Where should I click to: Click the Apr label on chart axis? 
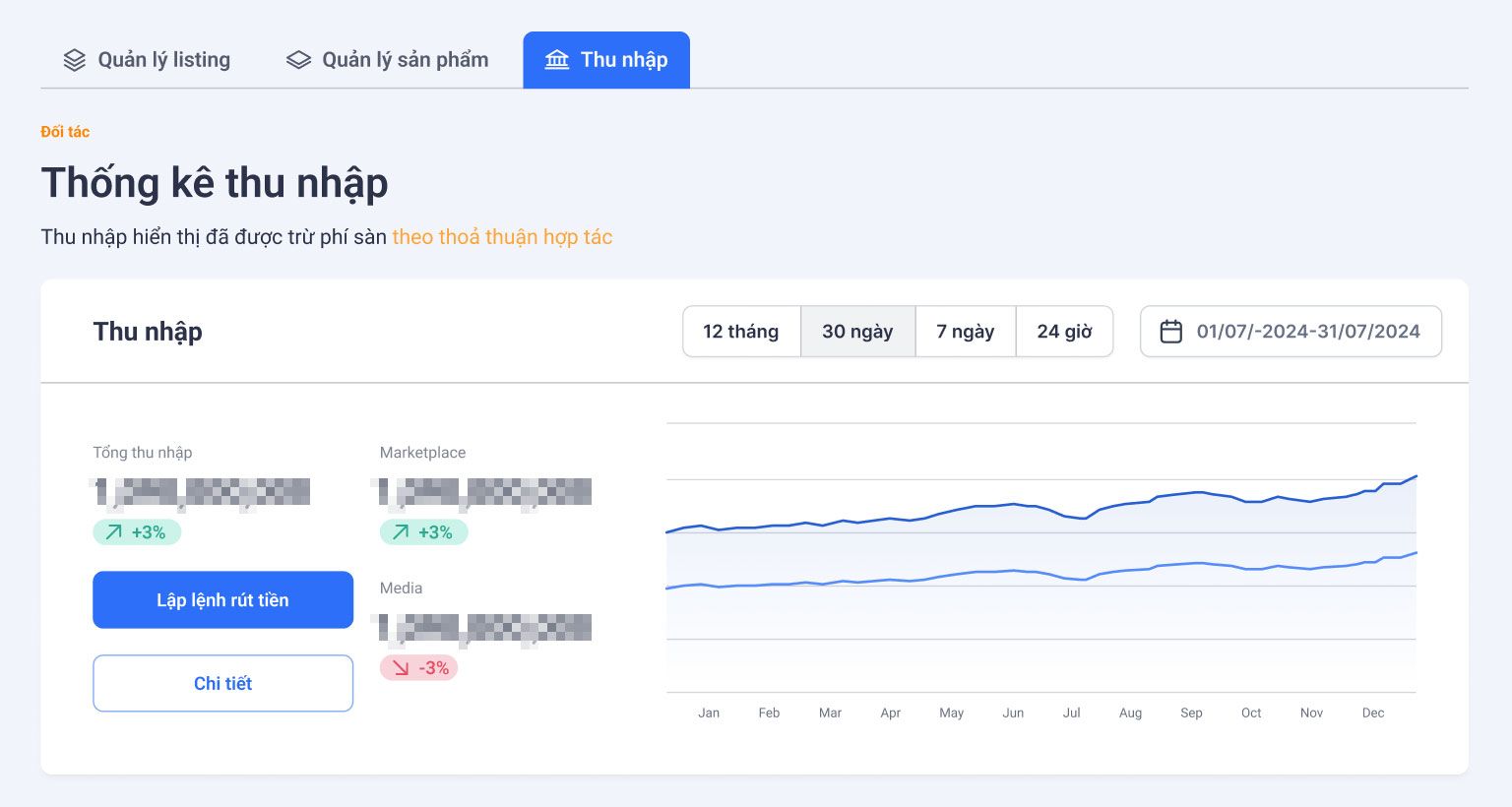(x=891, y=713)
